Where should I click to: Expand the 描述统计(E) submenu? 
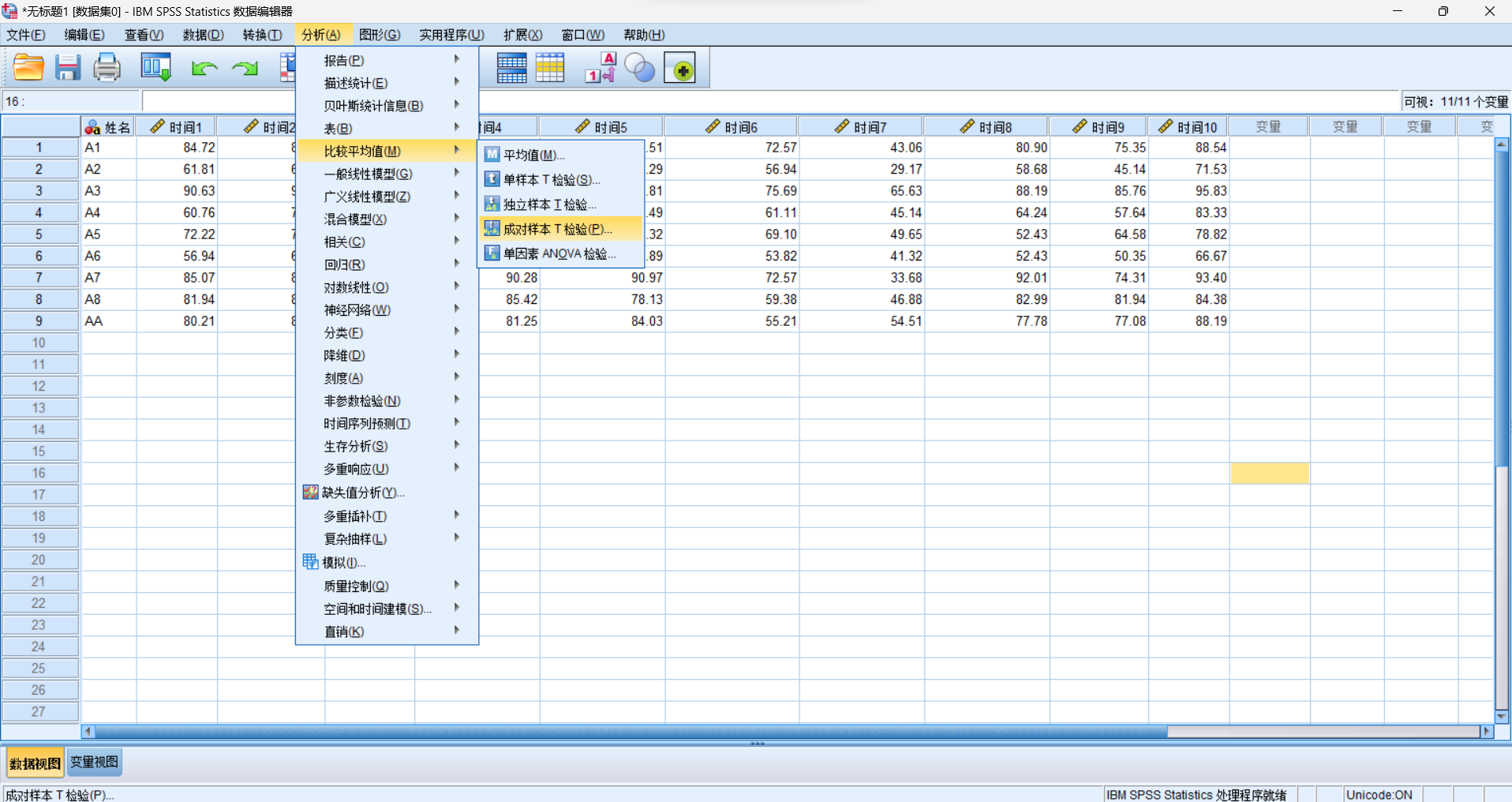pos(355,83)
